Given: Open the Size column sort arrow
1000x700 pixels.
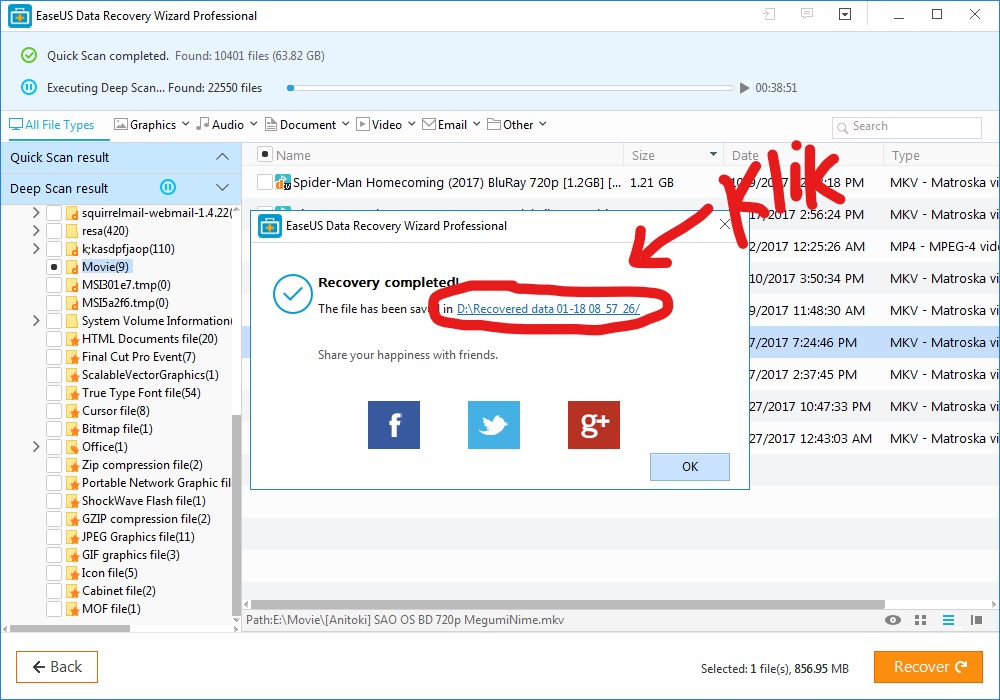Looking at the screenshot, I should point(713,154).
